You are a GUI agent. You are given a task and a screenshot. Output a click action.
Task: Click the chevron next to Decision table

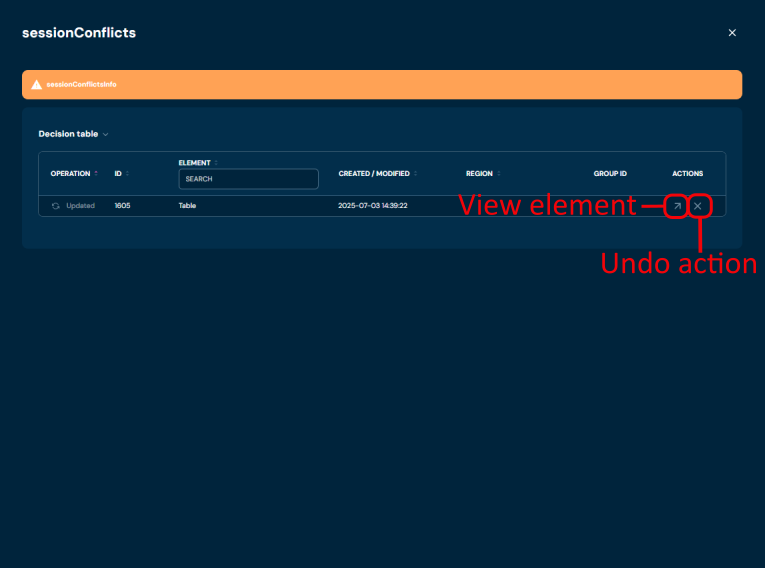point(105,134)
